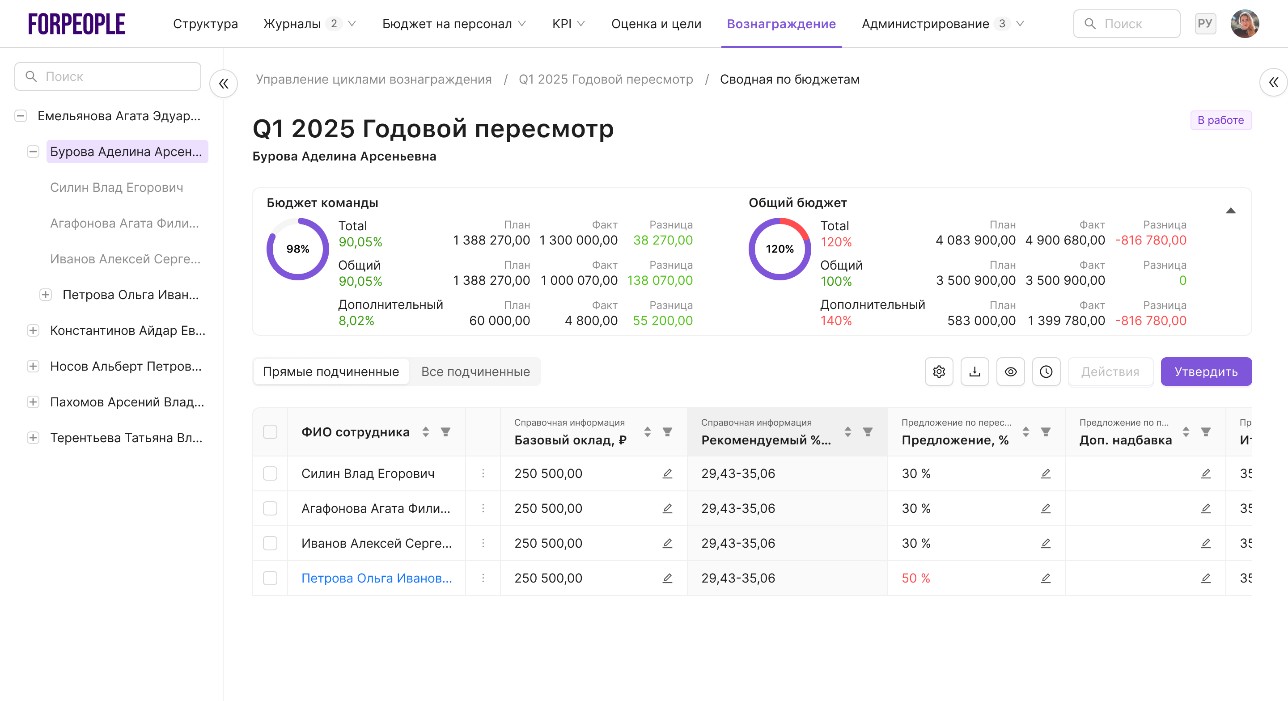Tick the row checkbox for Петрова Ольга
This screenshot has height=701, width=1288.
270,578
